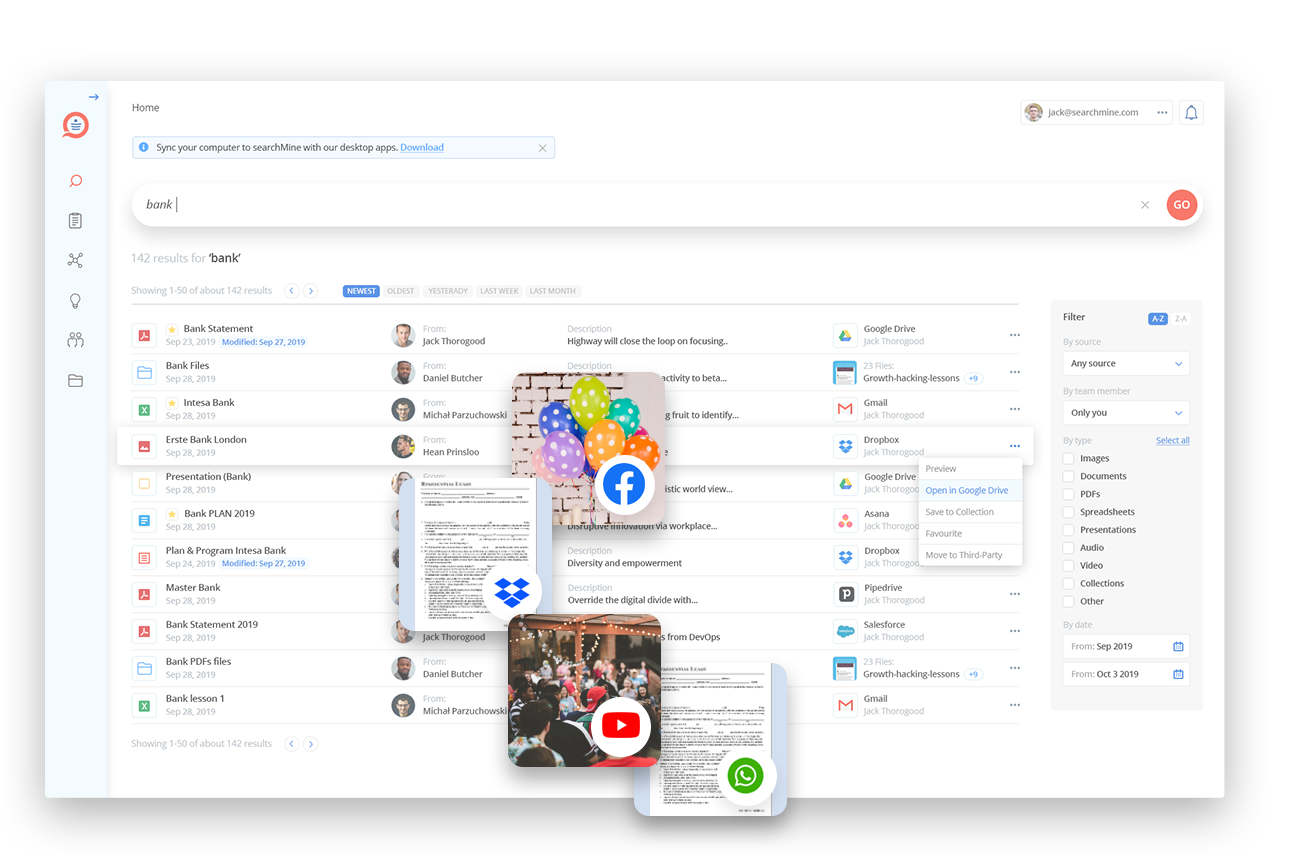Click the Facebook icon on balloon image

[624, 486]
